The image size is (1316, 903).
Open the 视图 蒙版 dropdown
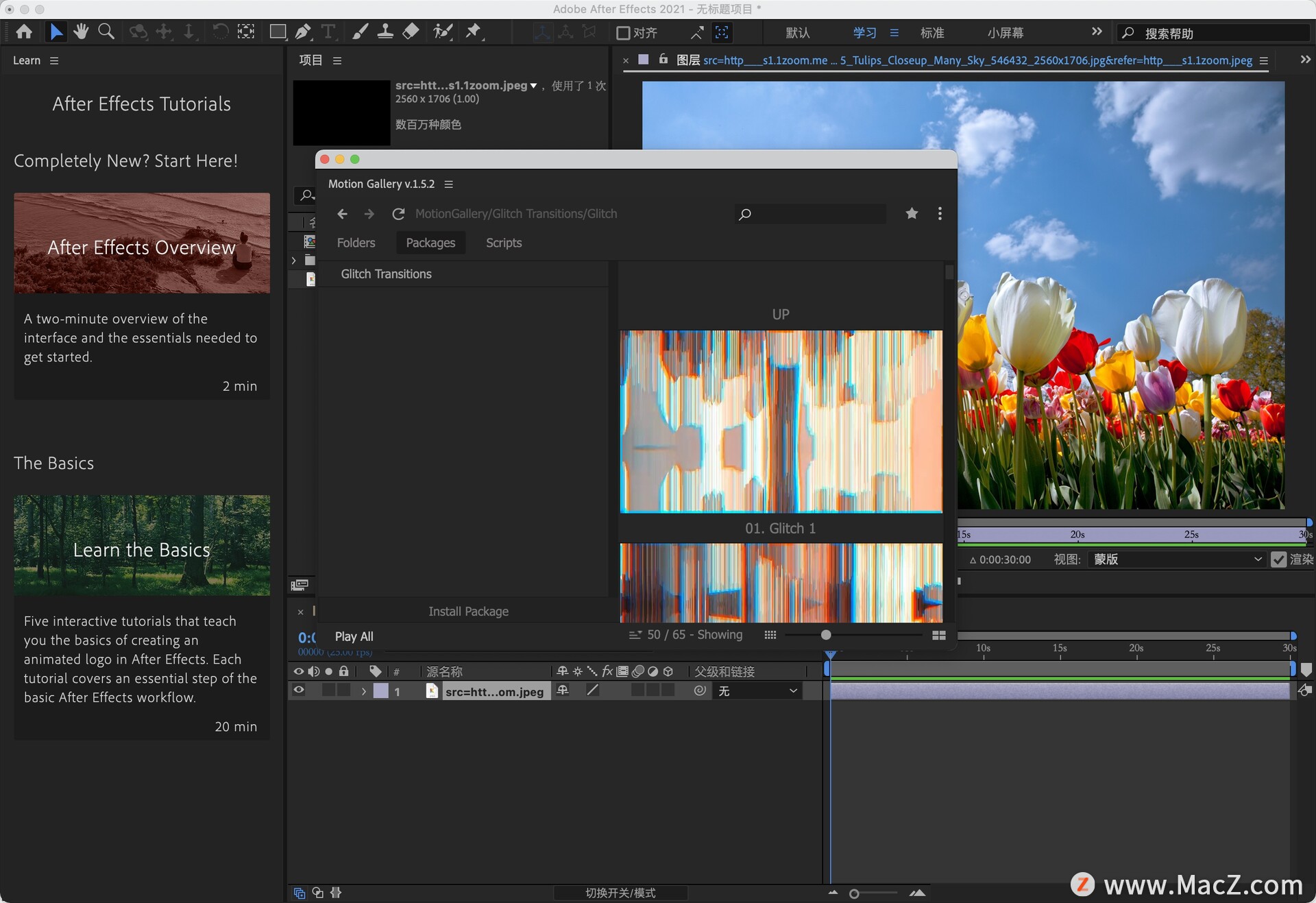coord(1177,559)
